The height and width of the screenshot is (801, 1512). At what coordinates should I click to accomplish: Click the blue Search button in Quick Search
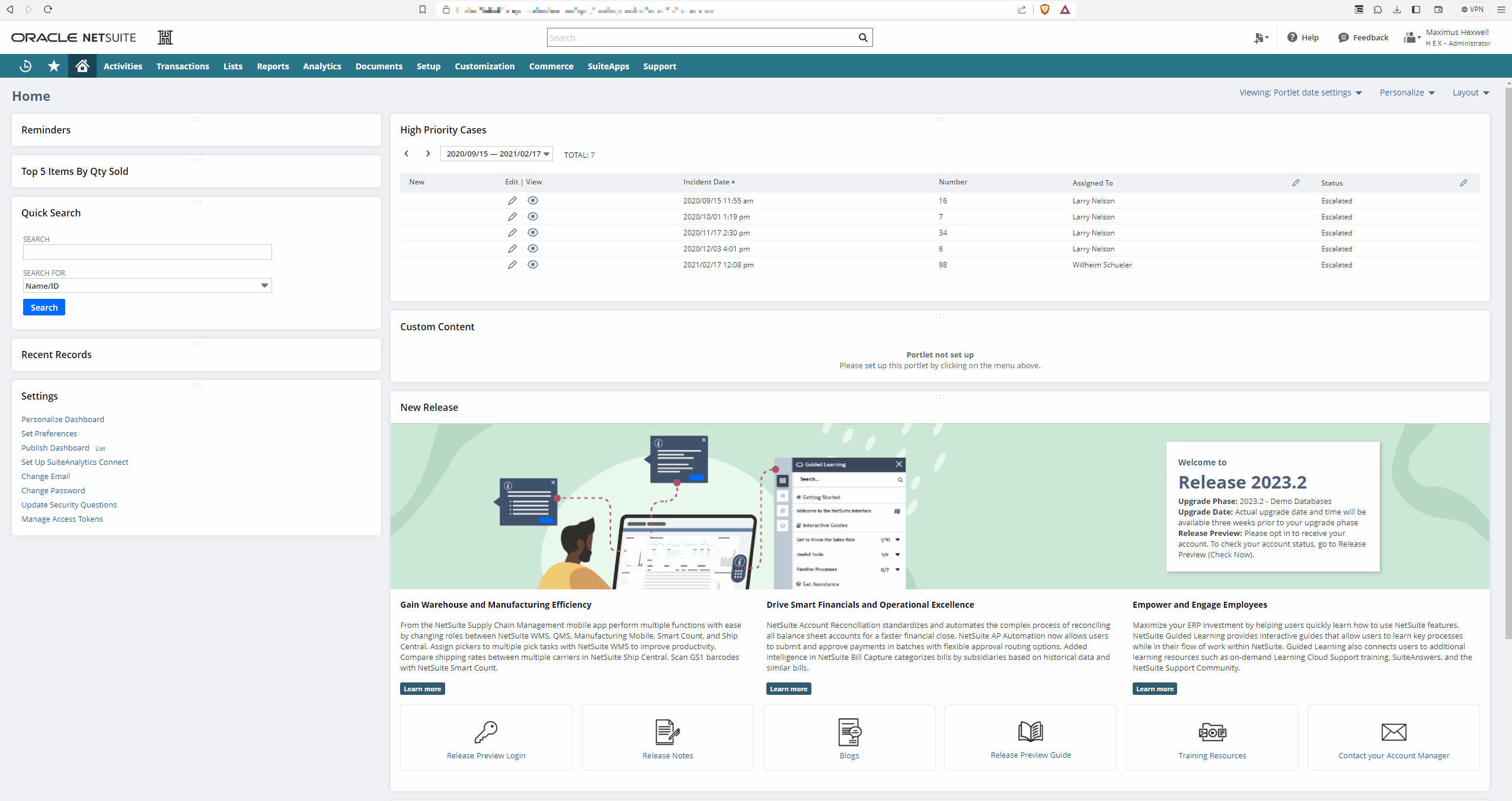(x=44, y=307)
